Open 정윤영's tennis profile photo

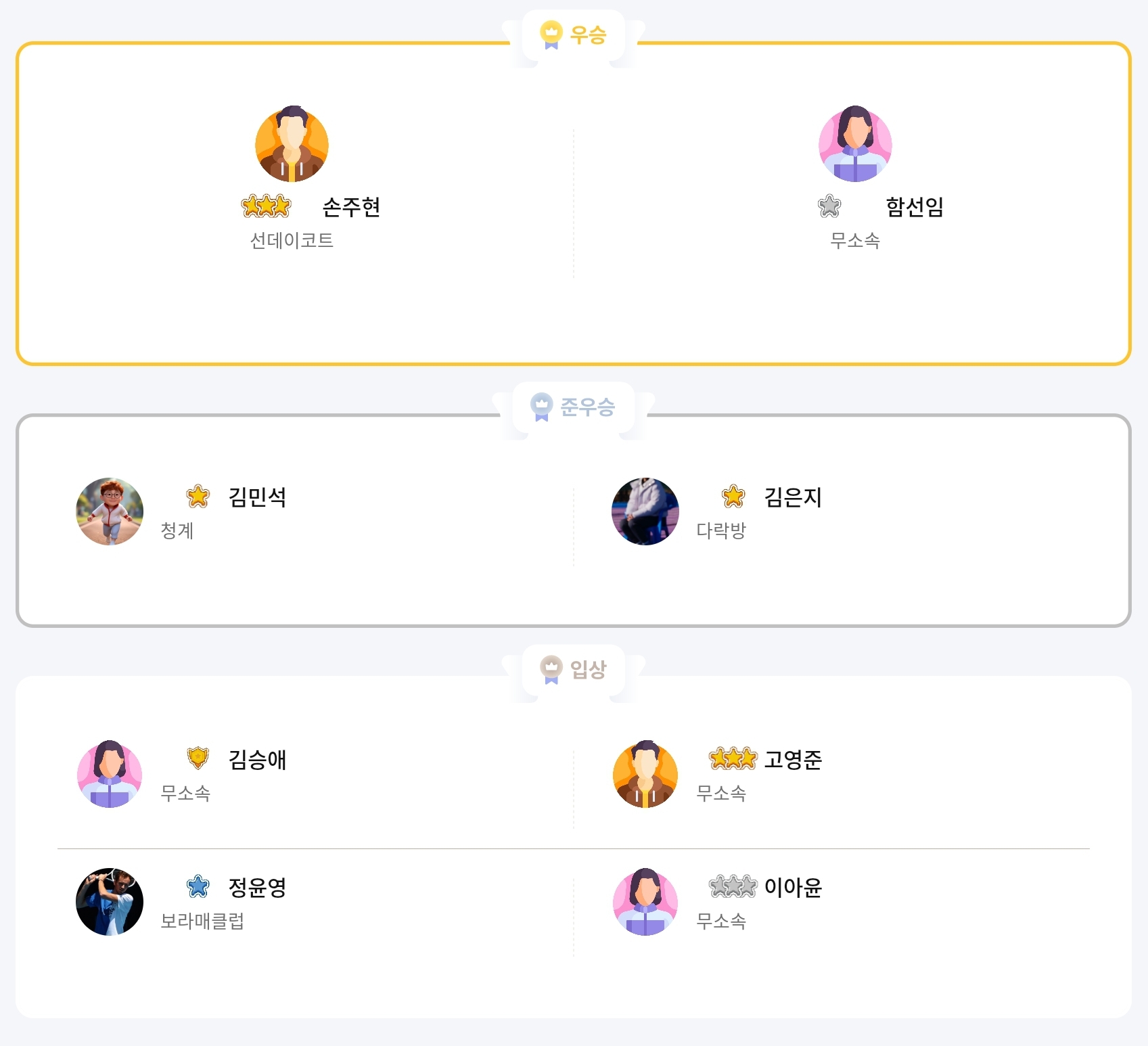pos(110,902)
